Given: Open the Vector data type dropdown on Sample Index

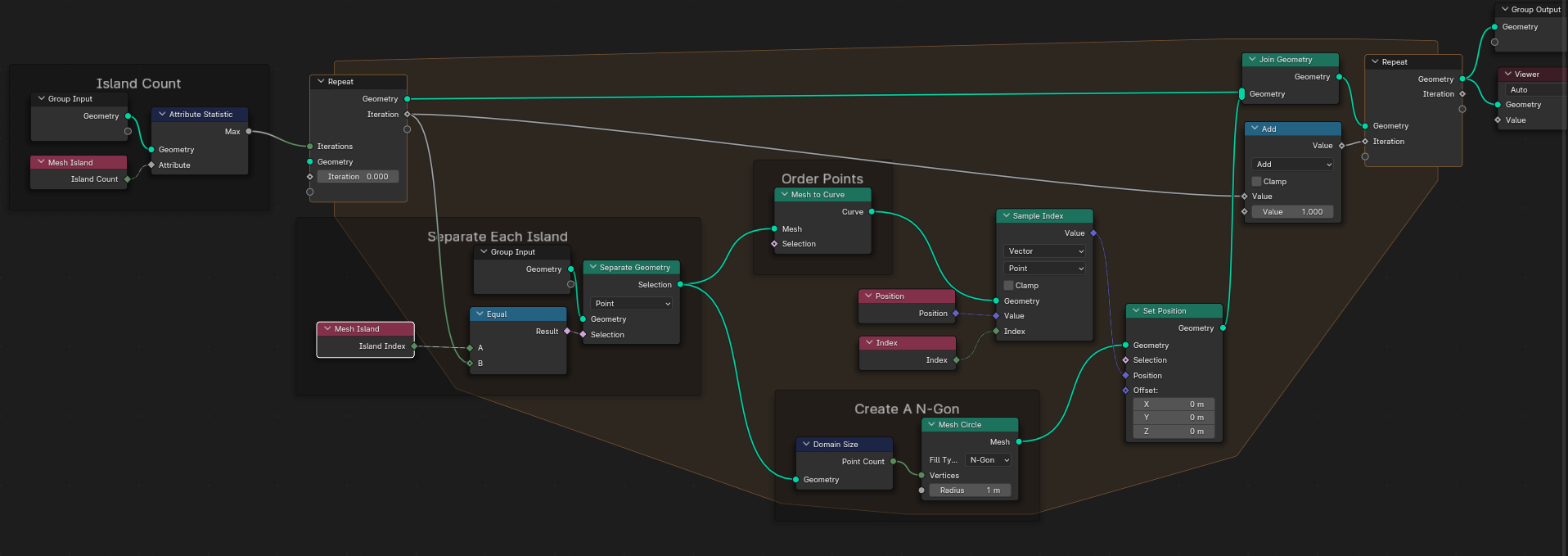Looking at the screenshot, I should coord(1044,251).
